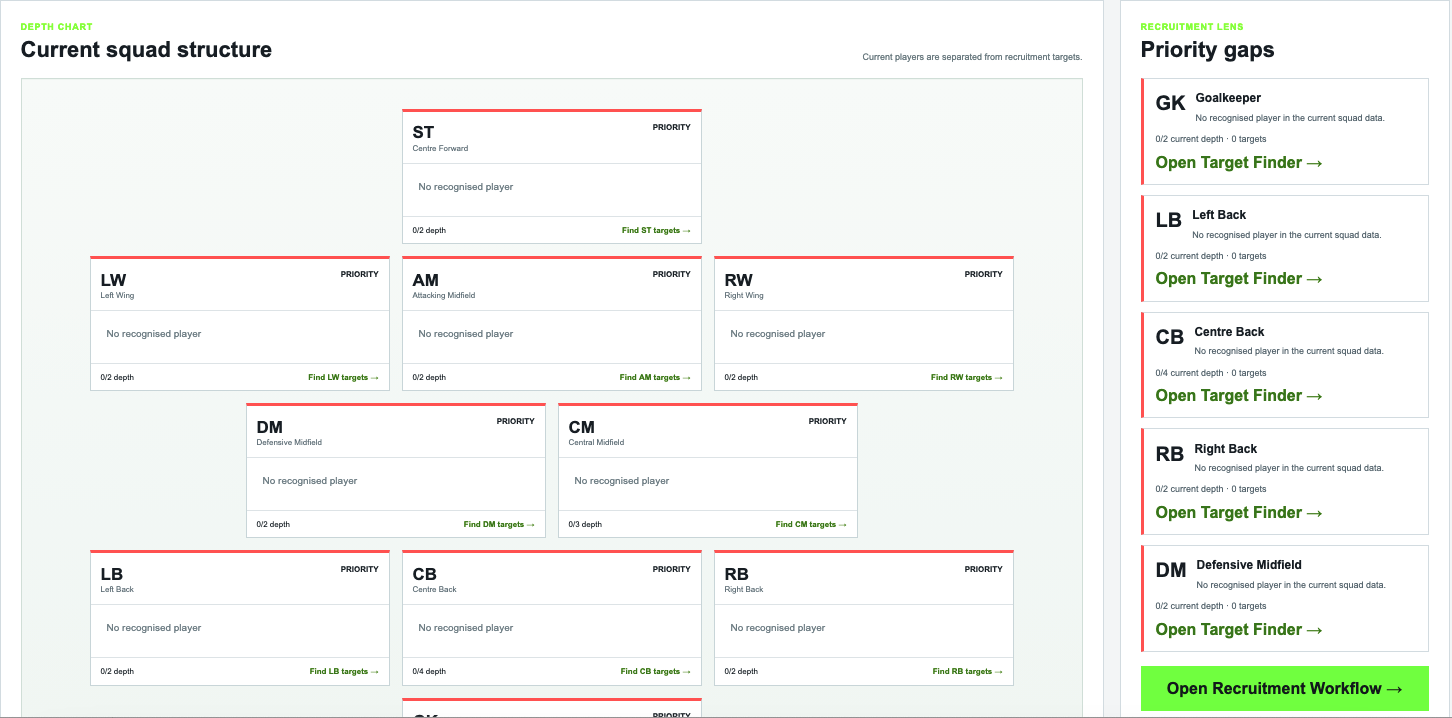1452x718 pixels.
Task: Open Find AM targets link
Action: point(655,377)
